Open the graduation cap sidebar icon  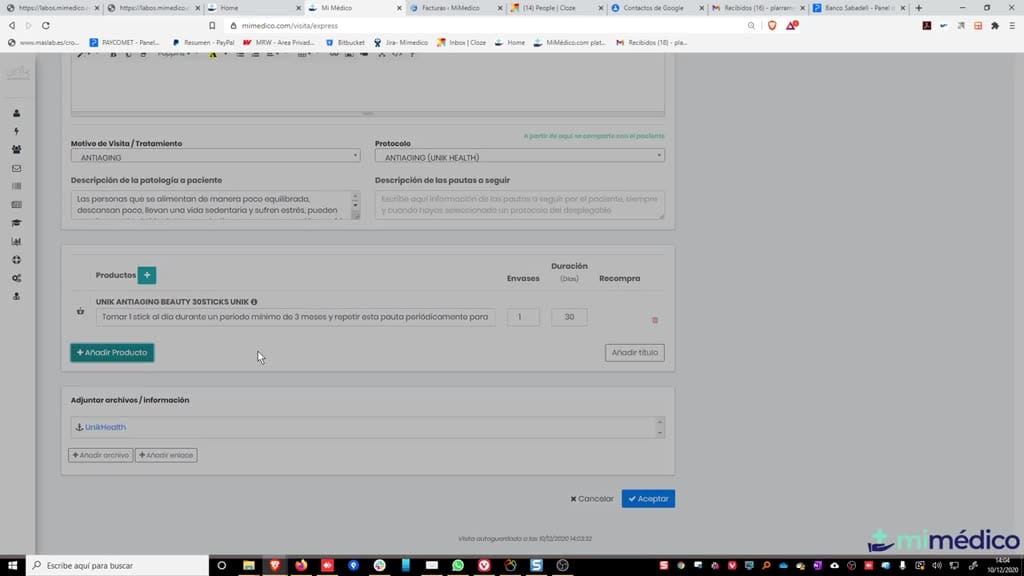coord(16,223)
